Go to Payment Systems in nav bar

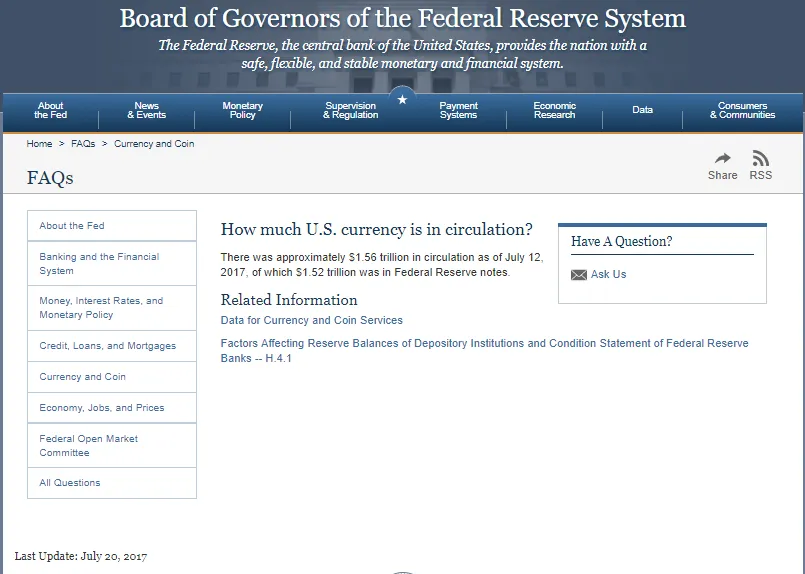coord(458,110)
